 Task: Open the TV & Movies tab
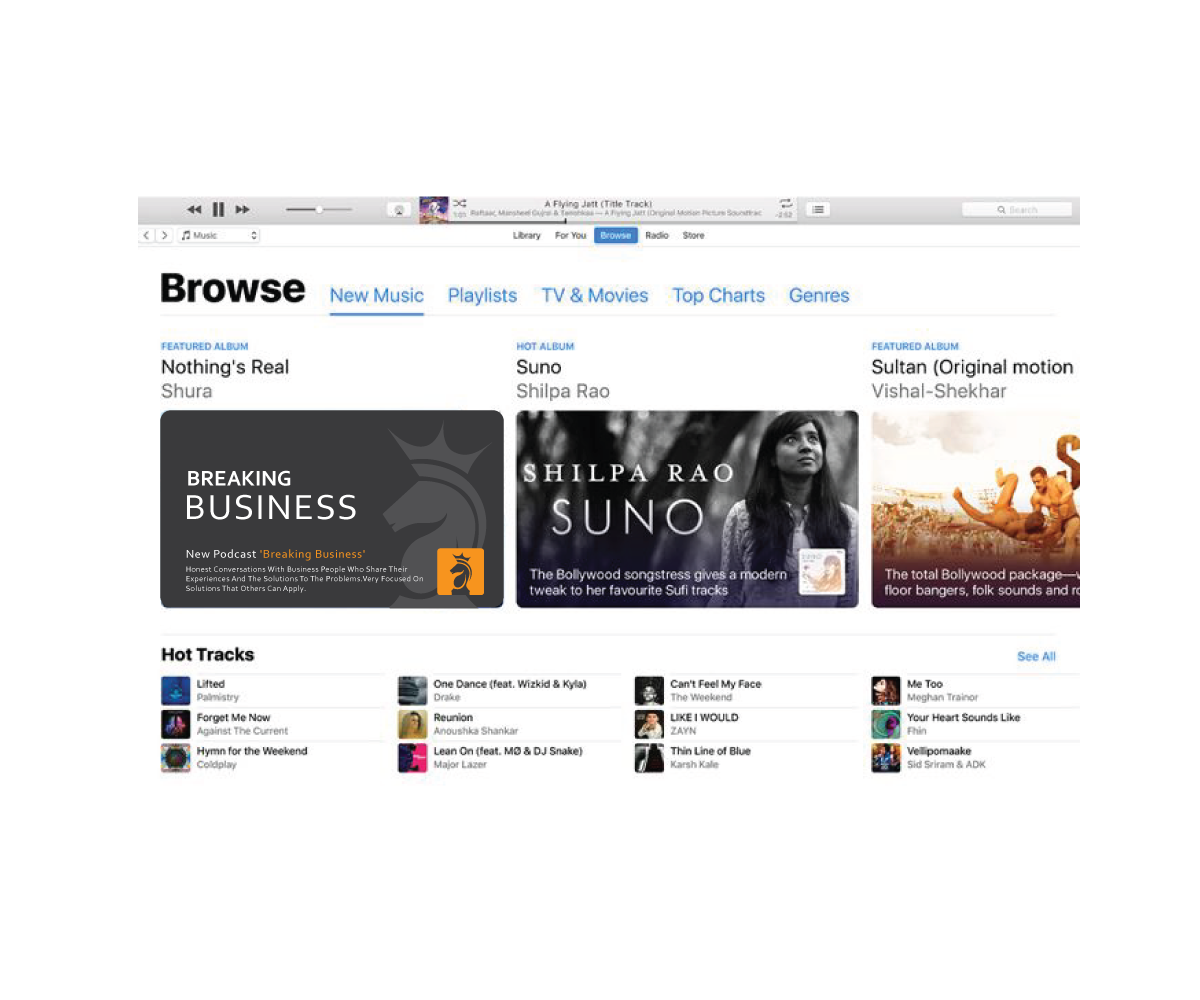pos(595,296)
